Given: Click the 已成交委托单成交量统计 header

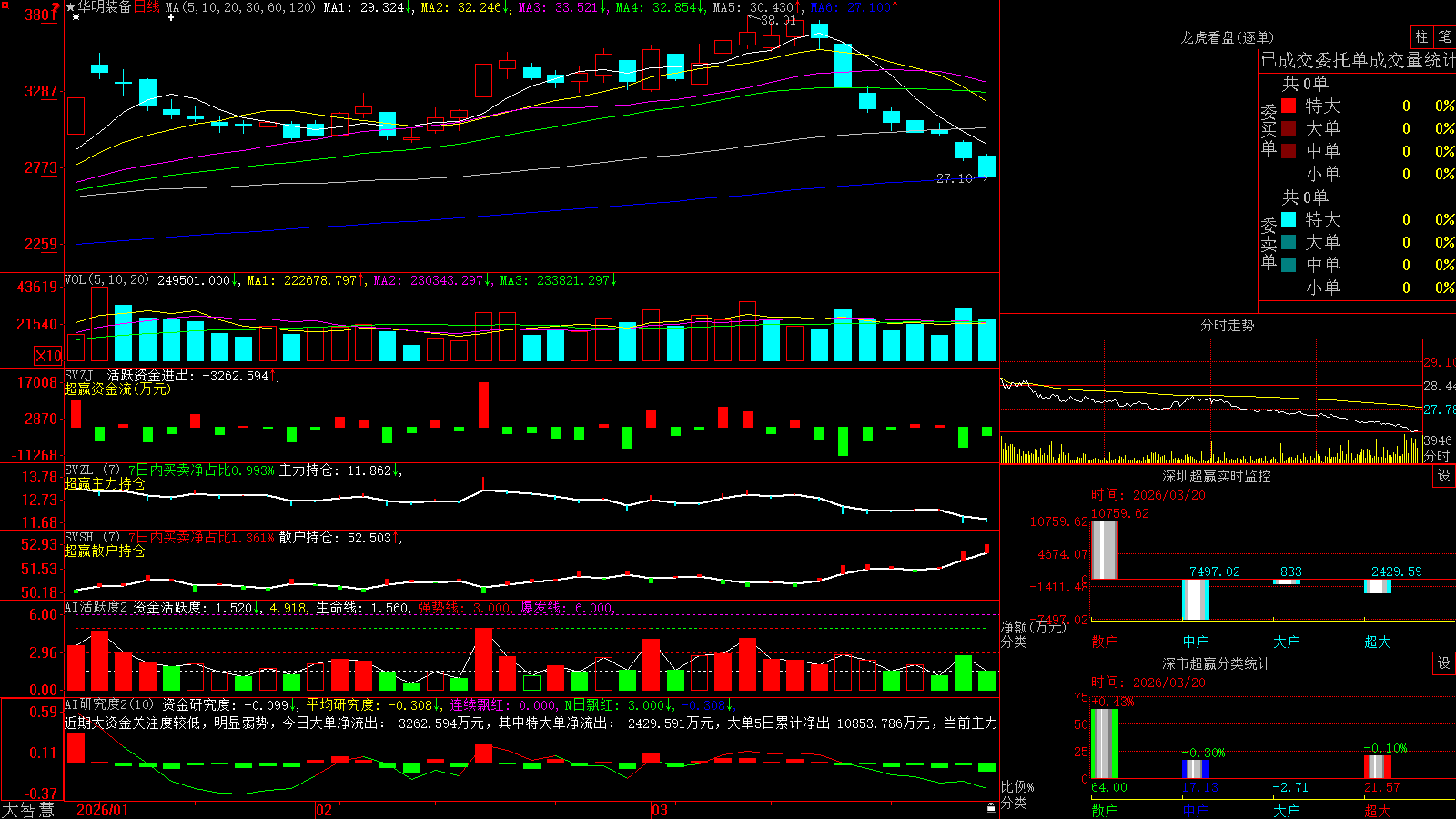Looking at the screenshot, I should [x=1358, y=60].
